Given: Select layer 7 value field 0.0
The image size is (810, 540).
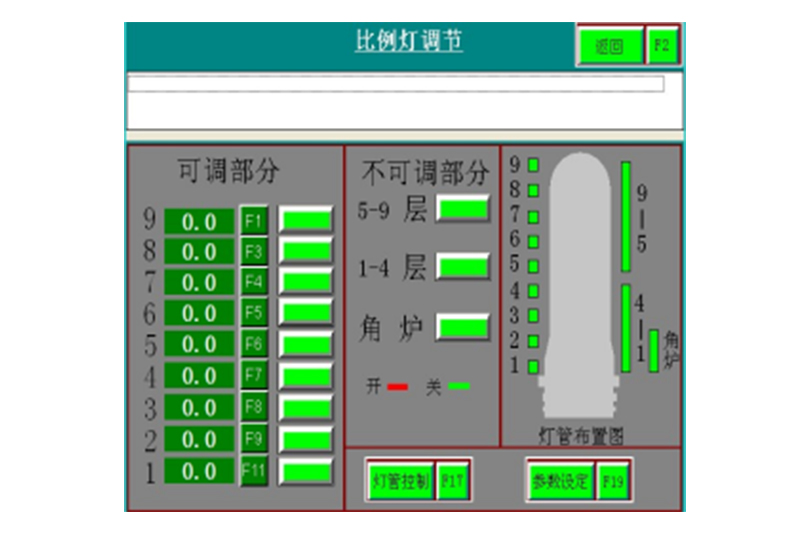Looking at the screenshot, I should [x=199, y=282].
